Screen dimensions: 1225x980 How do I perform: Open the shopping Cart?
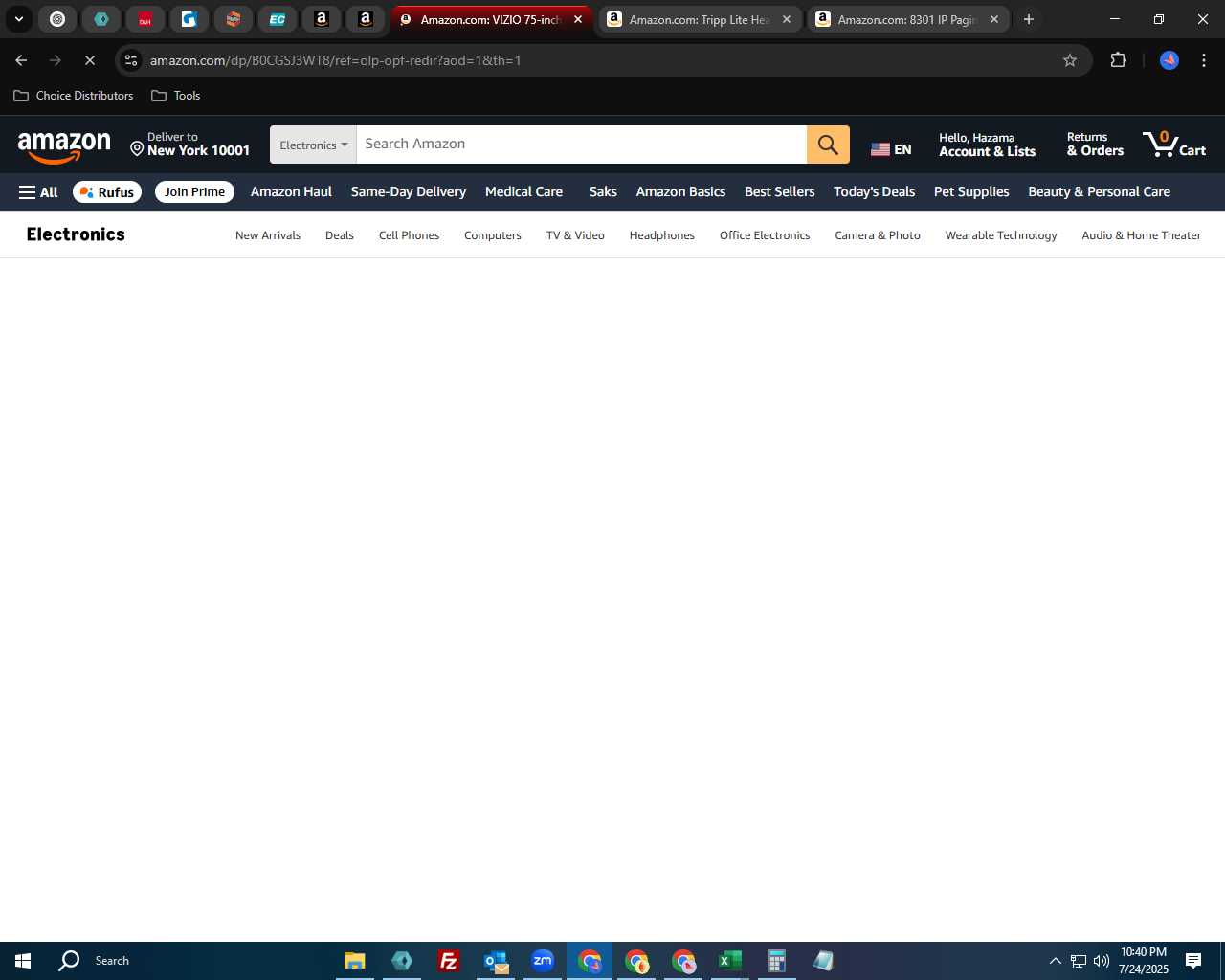(1174, 145)
